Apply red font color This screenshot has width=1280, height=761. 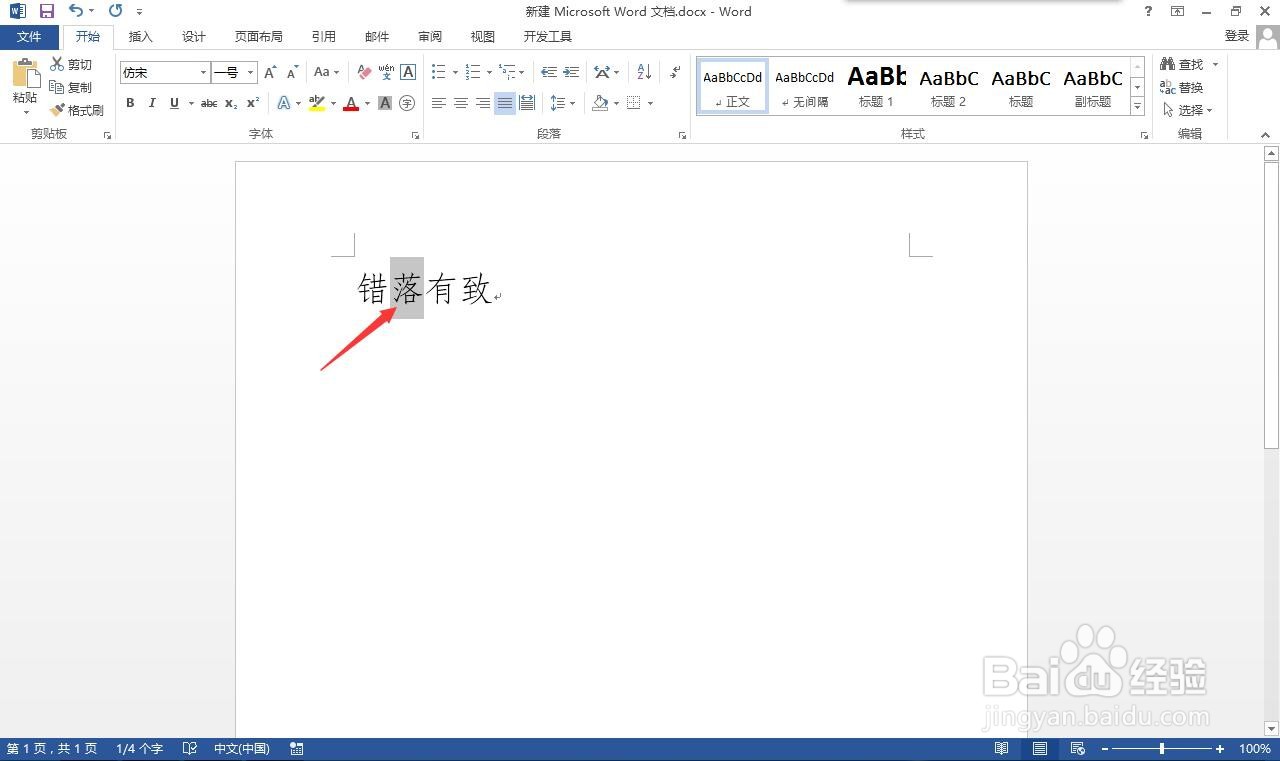(x=351, y=103)
